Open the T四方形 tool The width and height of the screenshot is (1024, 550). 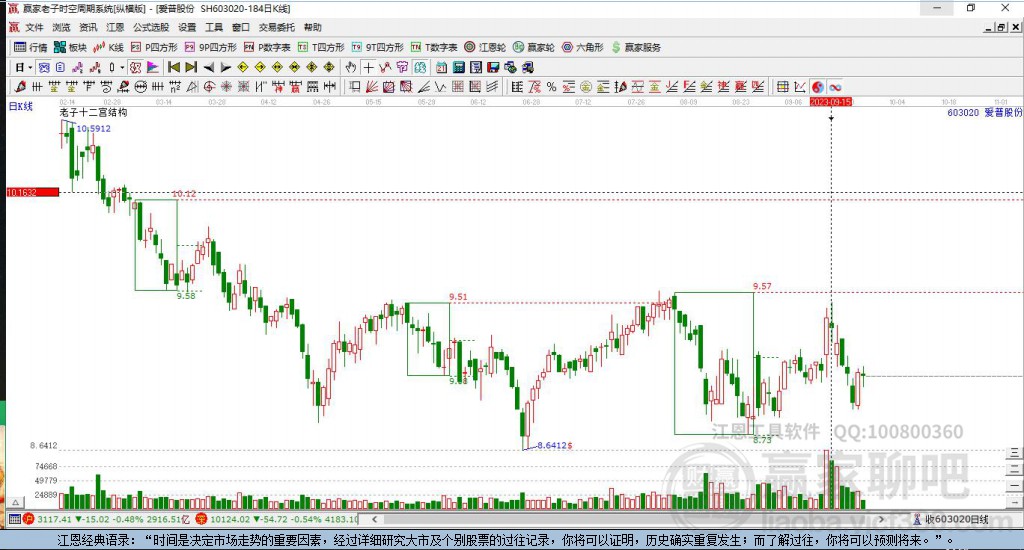point(321,47)
